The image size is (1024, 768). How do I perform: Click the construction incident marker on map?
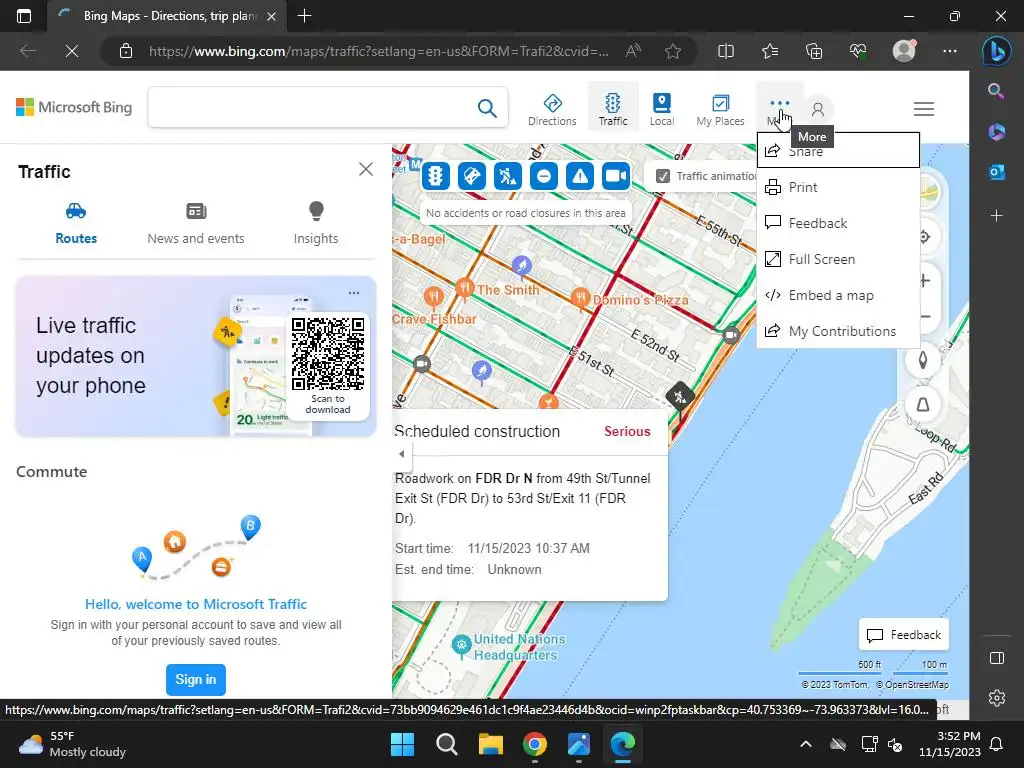click(x=680, y=396)
